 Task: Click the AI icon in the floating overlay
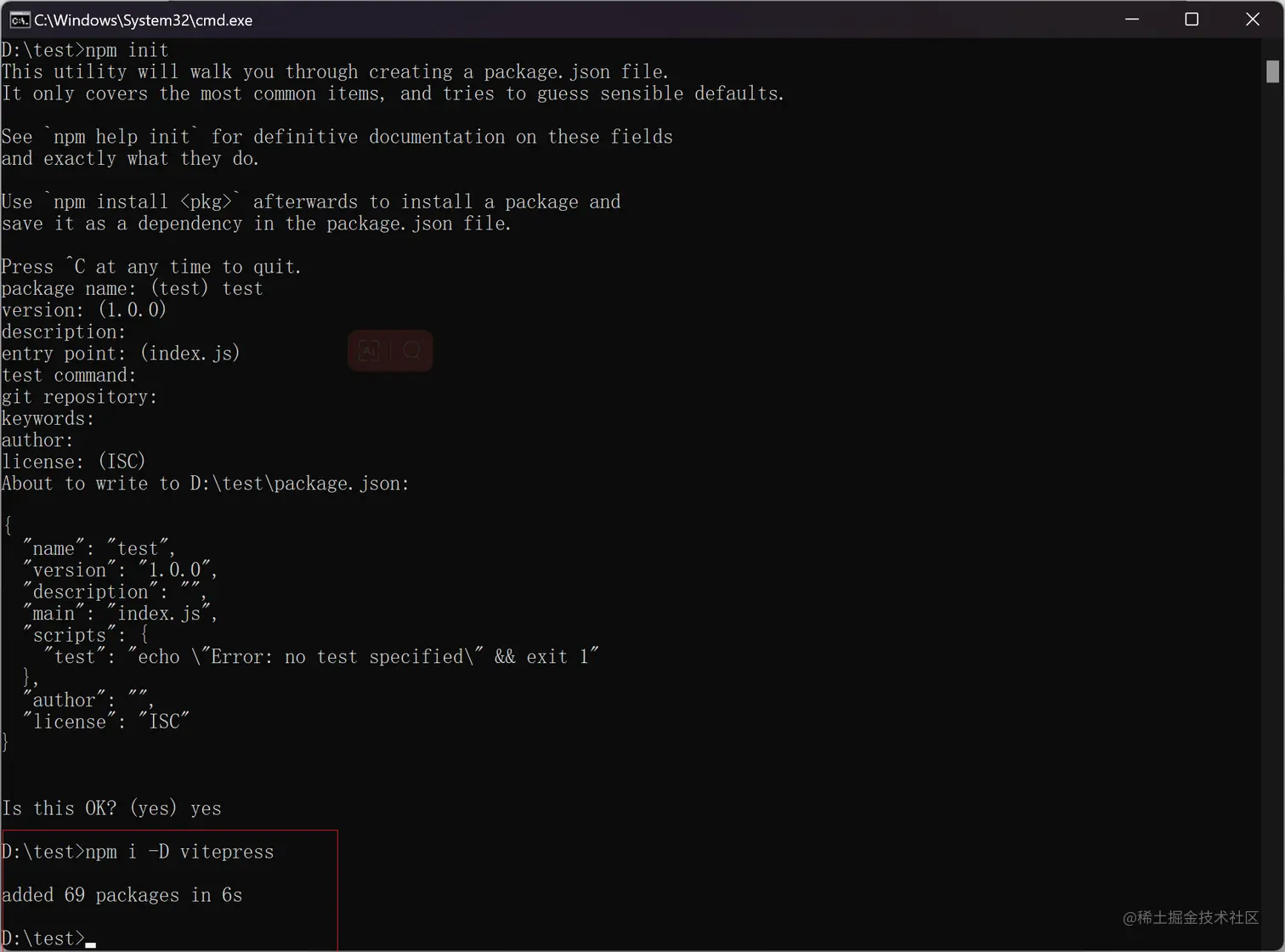coord(369,350)
